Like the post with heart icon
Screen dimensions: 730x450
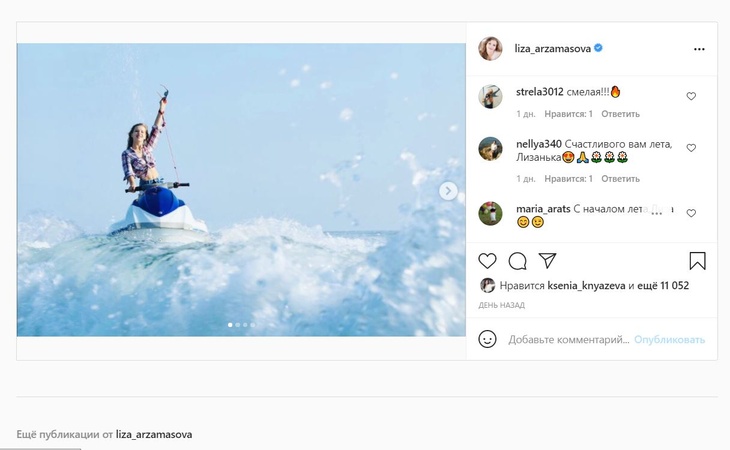(x=487, y=261)
